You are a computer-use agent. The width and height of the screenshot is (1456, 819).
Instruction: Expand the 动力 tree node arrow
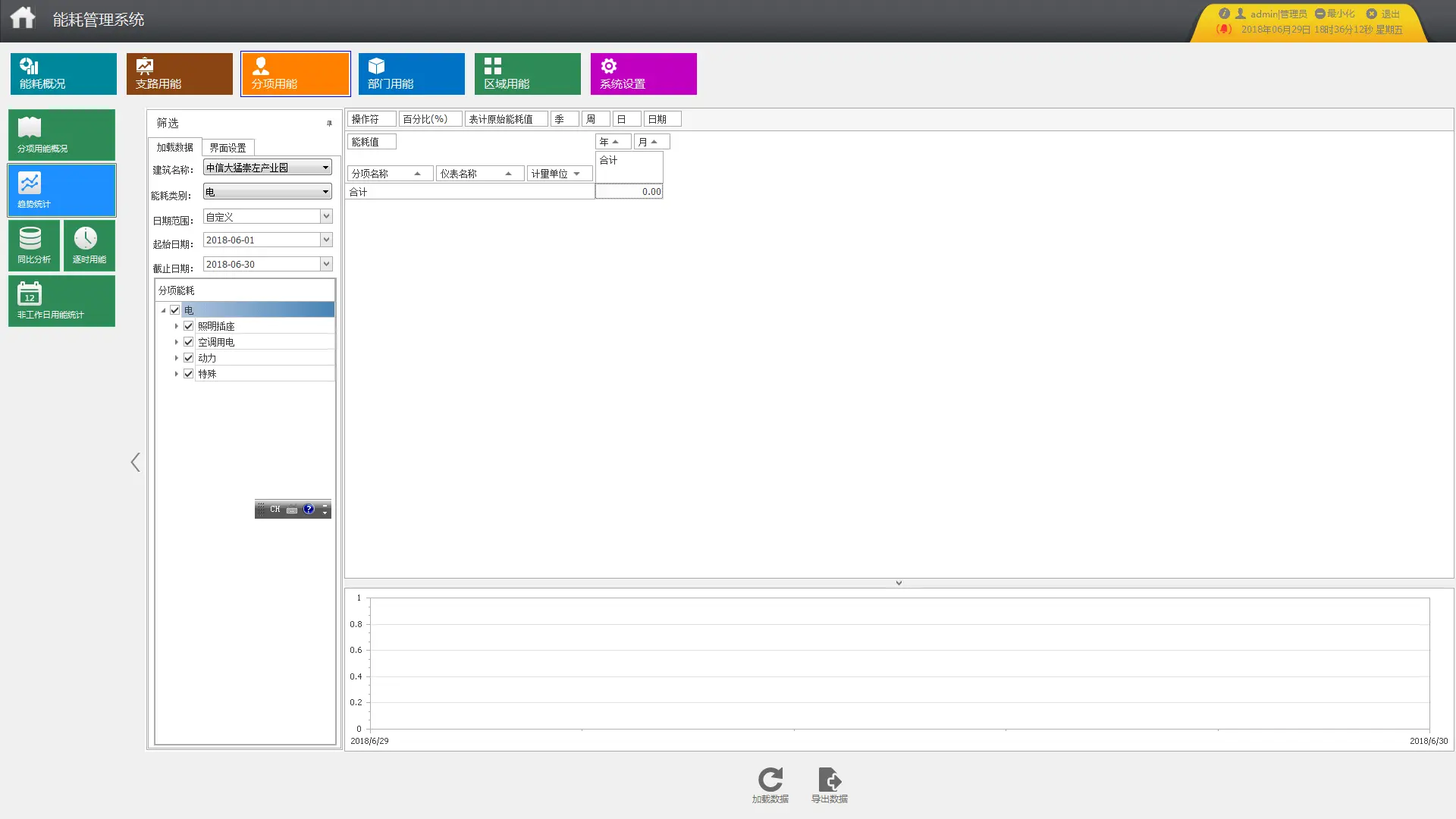(x=177, y=358)
